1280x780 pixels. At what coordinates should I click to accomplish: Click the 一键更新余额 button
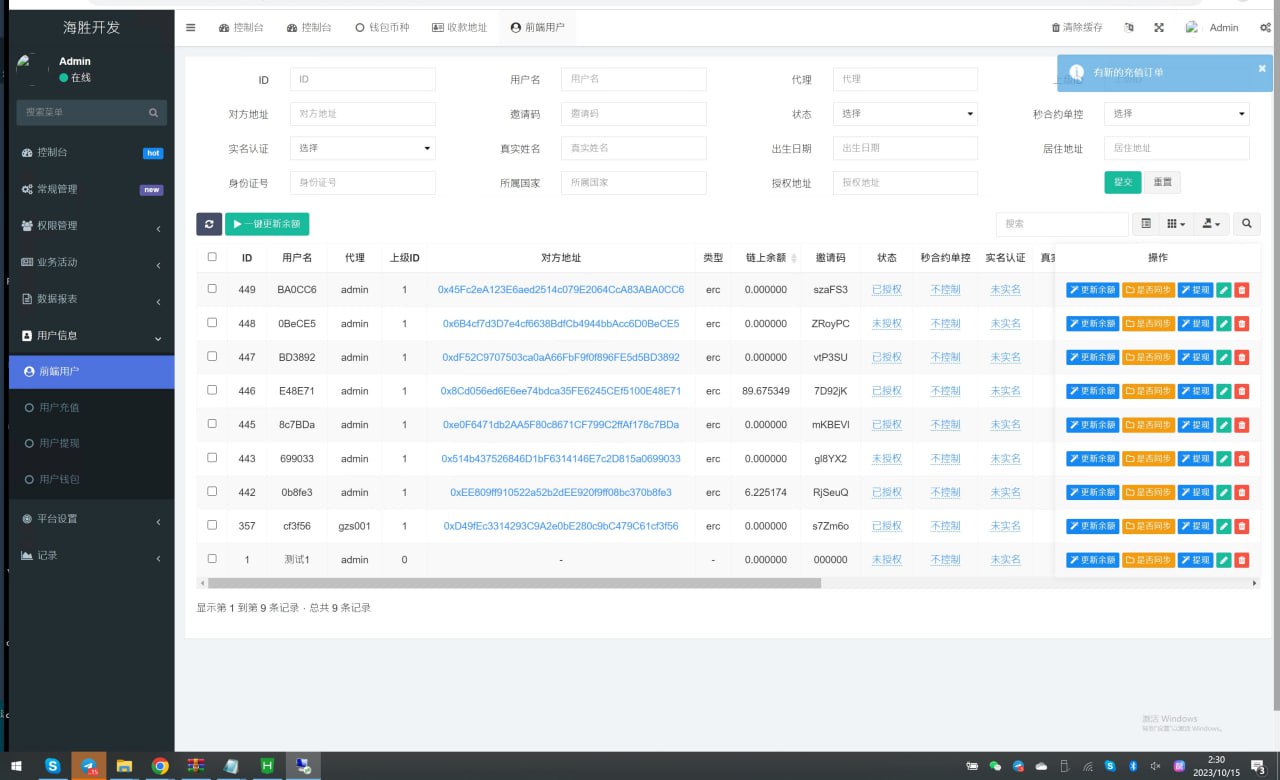(x=267, y=224)
